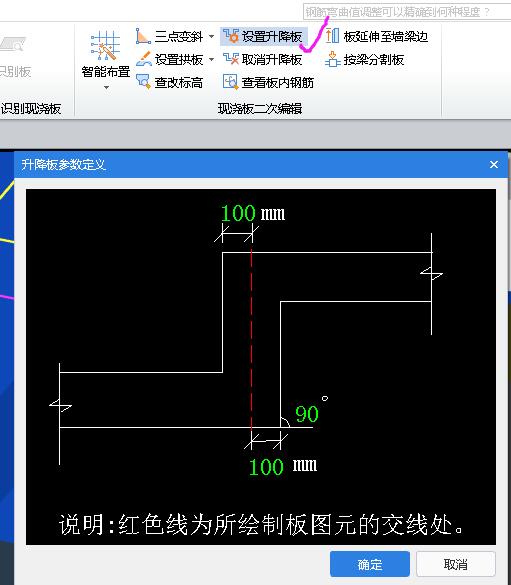The width and height of the screenshot is (511, 585).
Task: Click the partly visible 识别板 icon
Action: coord(12,44)
